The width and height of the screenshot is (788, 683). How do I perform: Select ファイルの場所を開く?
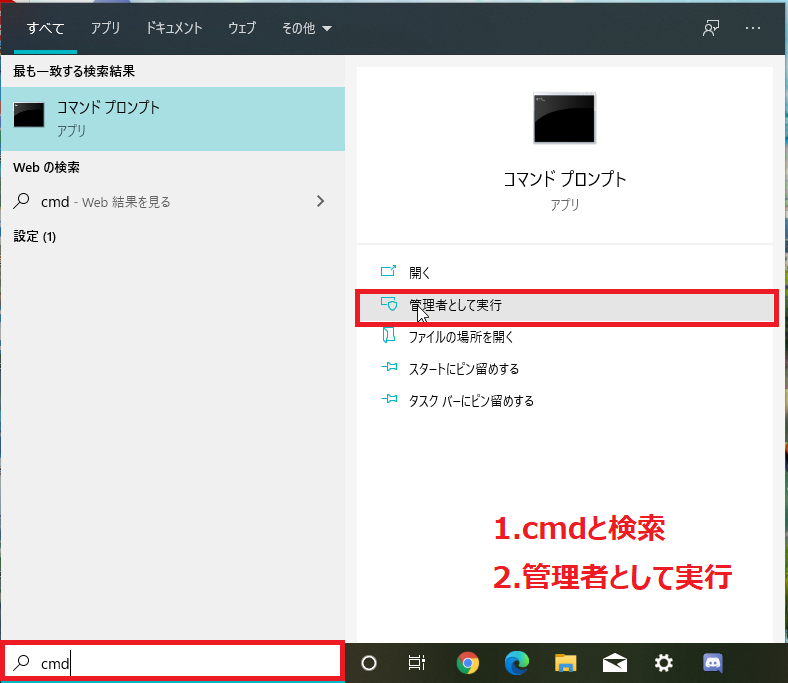(x=565, y=337)
